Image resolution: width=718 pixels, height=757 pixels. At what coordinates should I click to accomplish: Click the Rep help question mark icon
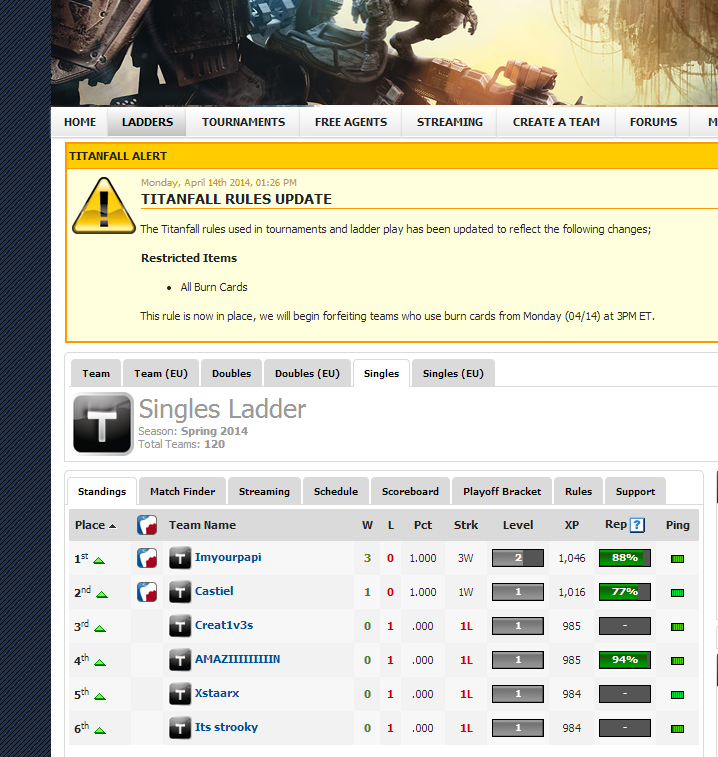click(x=637, y=525)
